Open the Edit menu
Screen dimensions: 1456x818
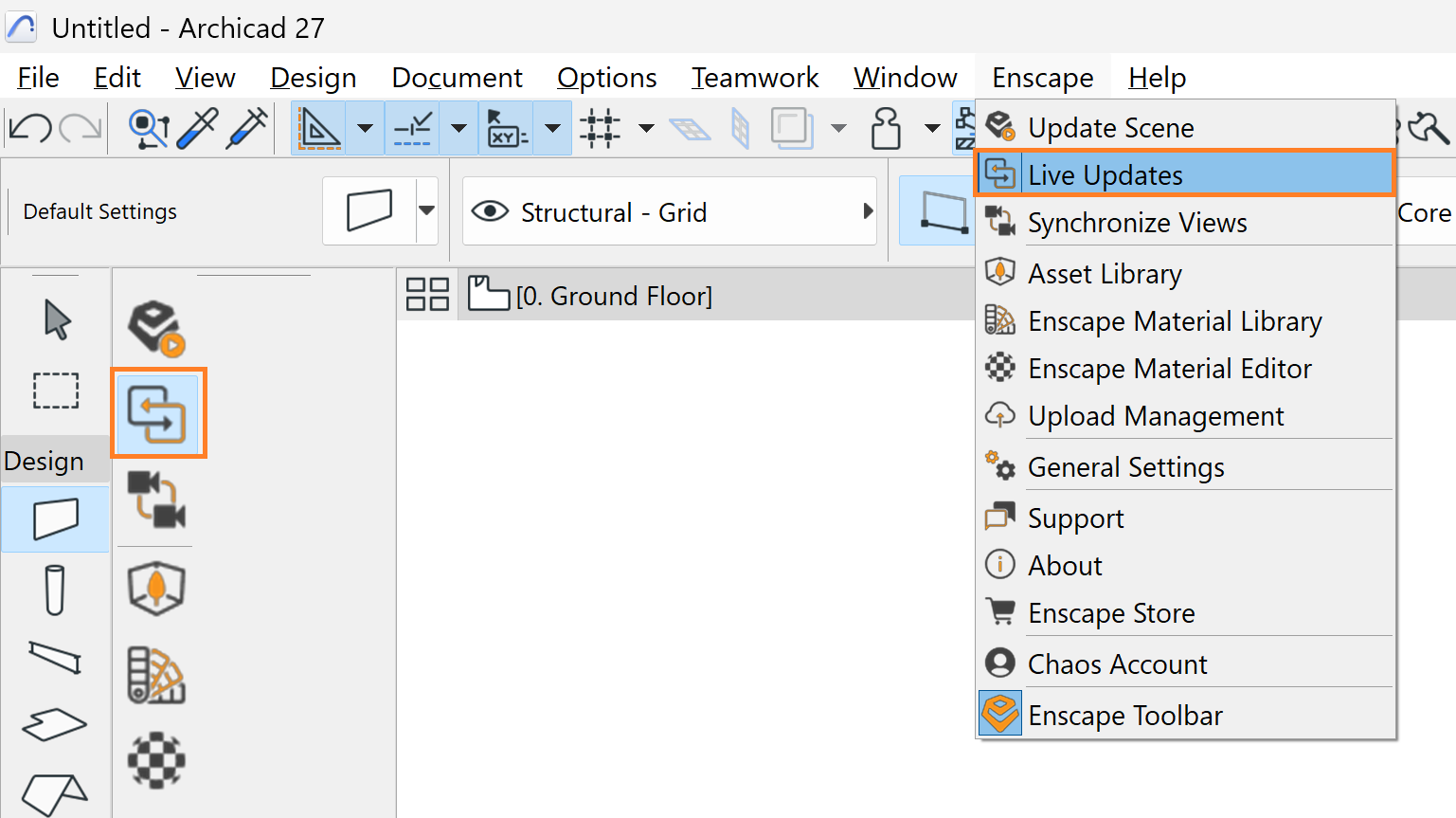click(117, 78)
